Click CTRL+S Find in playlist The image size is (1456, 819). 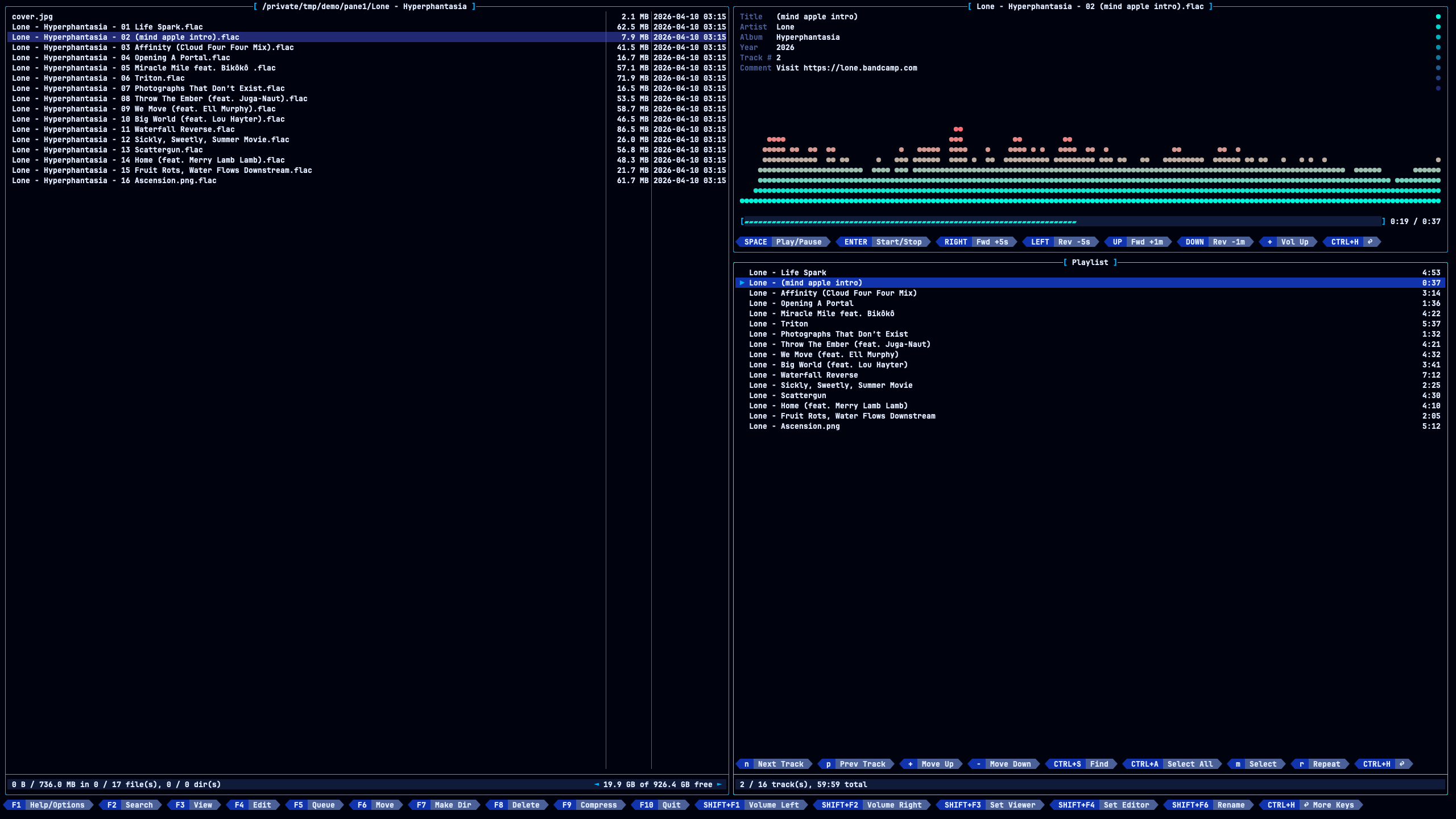(1081, 764)
